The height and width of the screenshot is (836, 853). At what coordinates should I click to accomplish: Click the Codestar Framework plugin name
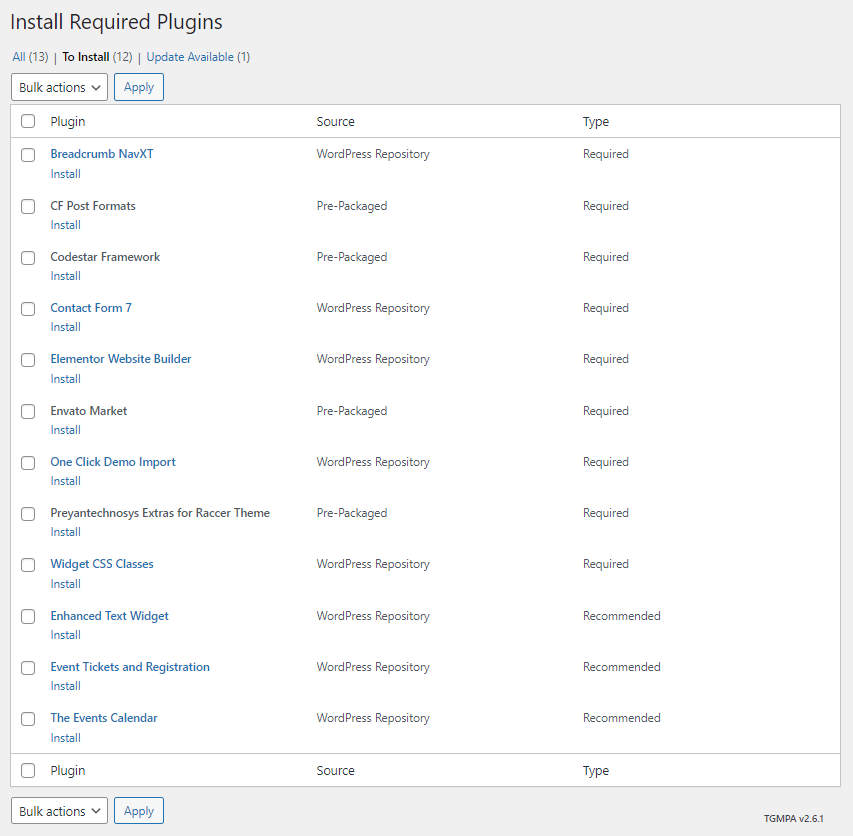coord(105,257)
